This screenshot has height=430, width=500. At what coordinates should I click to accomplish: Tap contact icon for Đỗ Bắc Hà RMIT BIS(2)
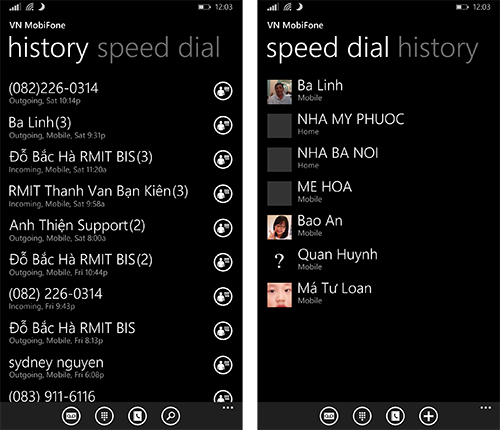tap(223, 262)
